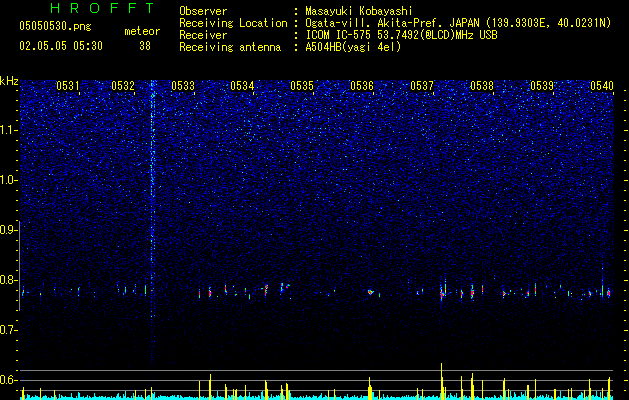The image size is (629, 400).
Task: Click antenna value A504HB(yagi 4el)
Action: point(353,47)
